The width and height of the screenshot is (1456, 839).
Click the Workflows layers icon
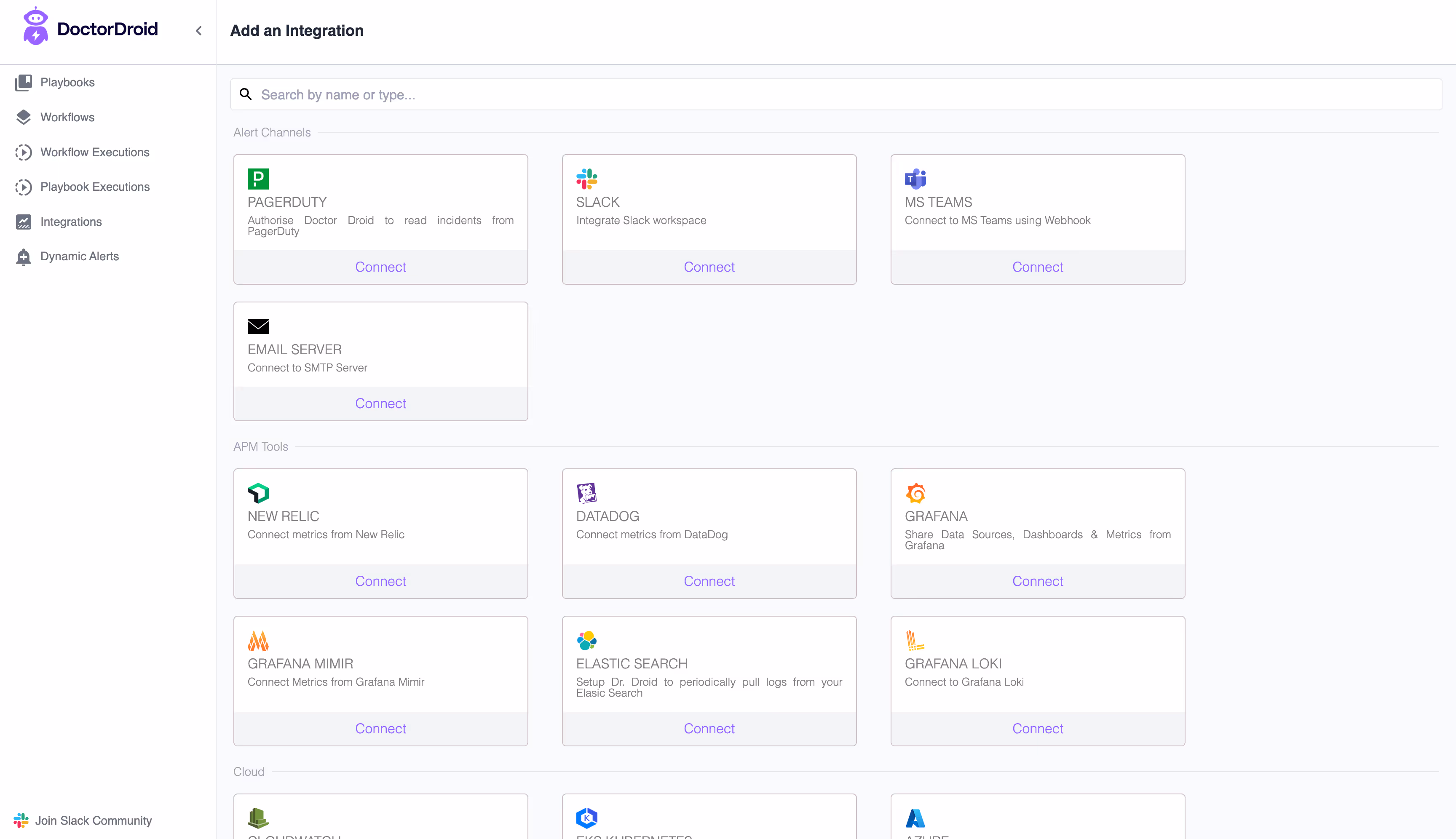[24, 117]
